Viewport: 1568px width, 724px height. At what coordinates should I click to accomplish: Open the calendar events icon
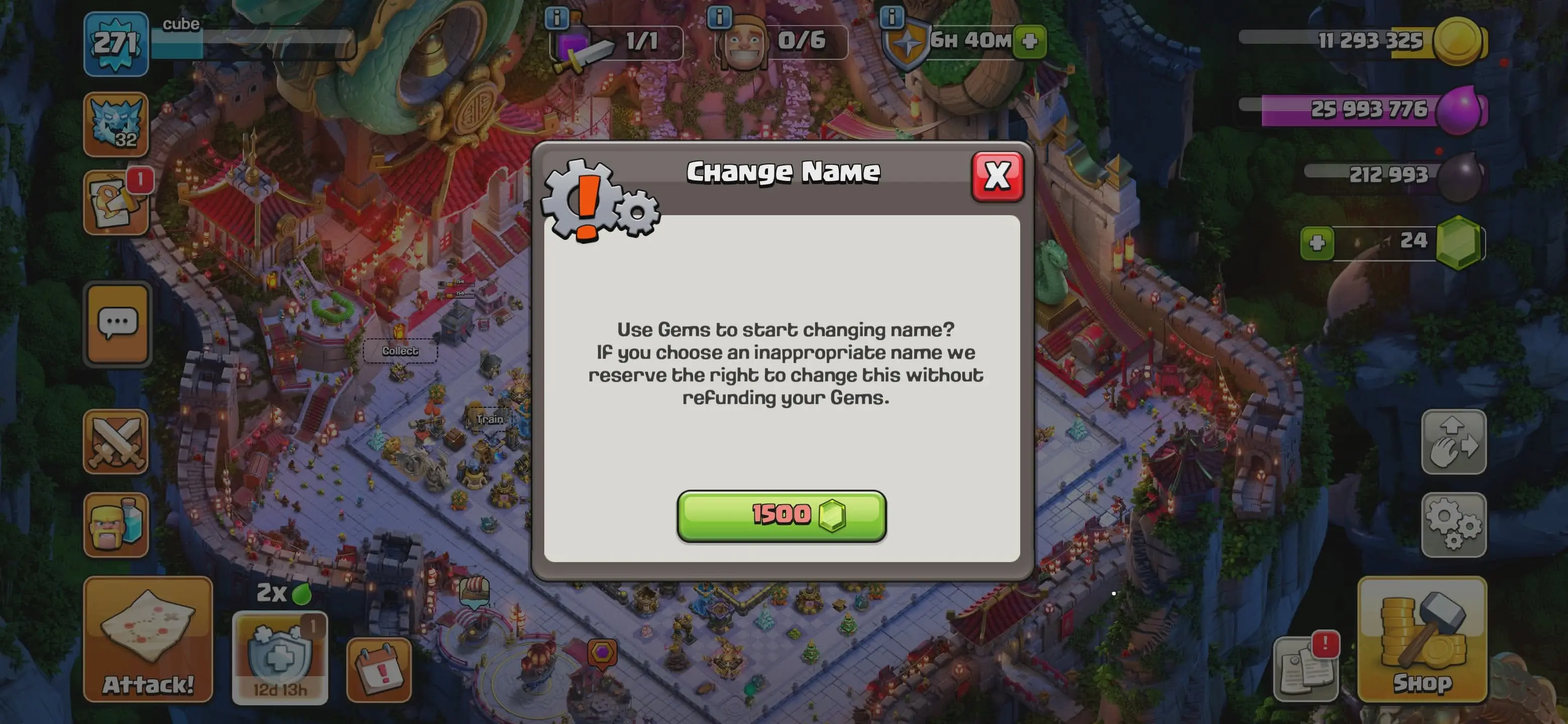378,670
